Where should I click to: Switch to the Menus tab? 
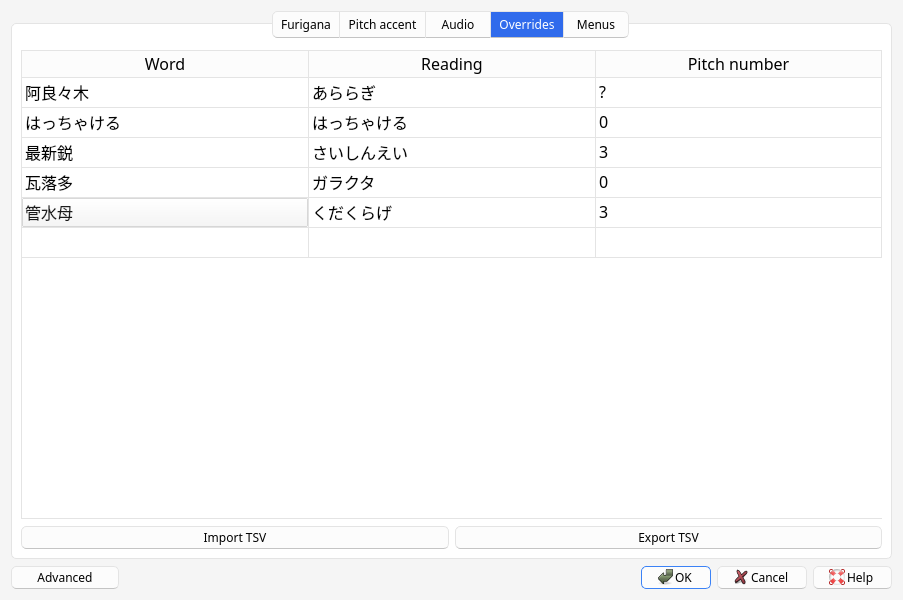tap(595, 24)
